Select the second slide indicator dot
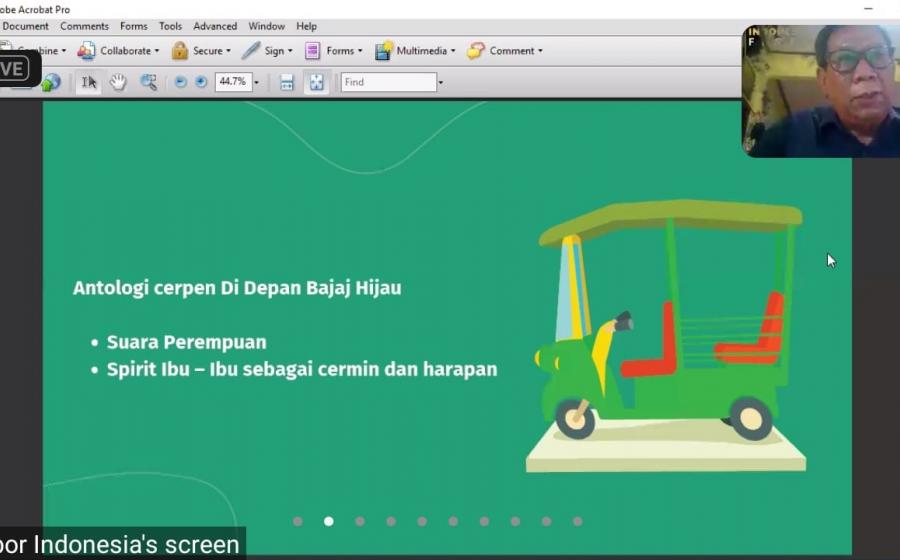Screen dimensions: 900x560 (x=329, y=521)
